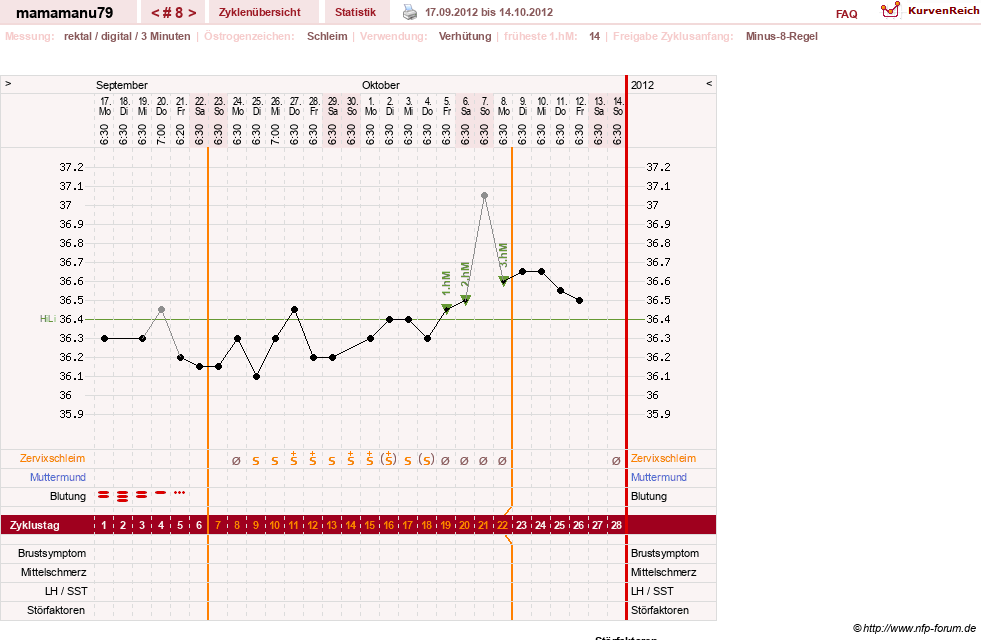981x640 pixels.
Task: Select cycle day 14 in Zyklustag row
Action: coord(351,525)
